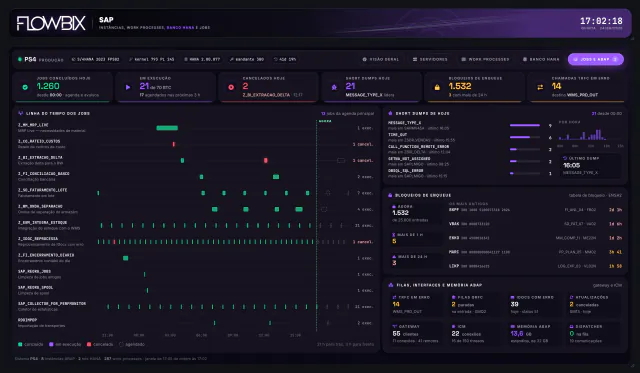Click the Z_BI_EXTRACAO_DELTA timeline row label
The image size is (640, 373).
pyautogui.click(x=40, y=158)
